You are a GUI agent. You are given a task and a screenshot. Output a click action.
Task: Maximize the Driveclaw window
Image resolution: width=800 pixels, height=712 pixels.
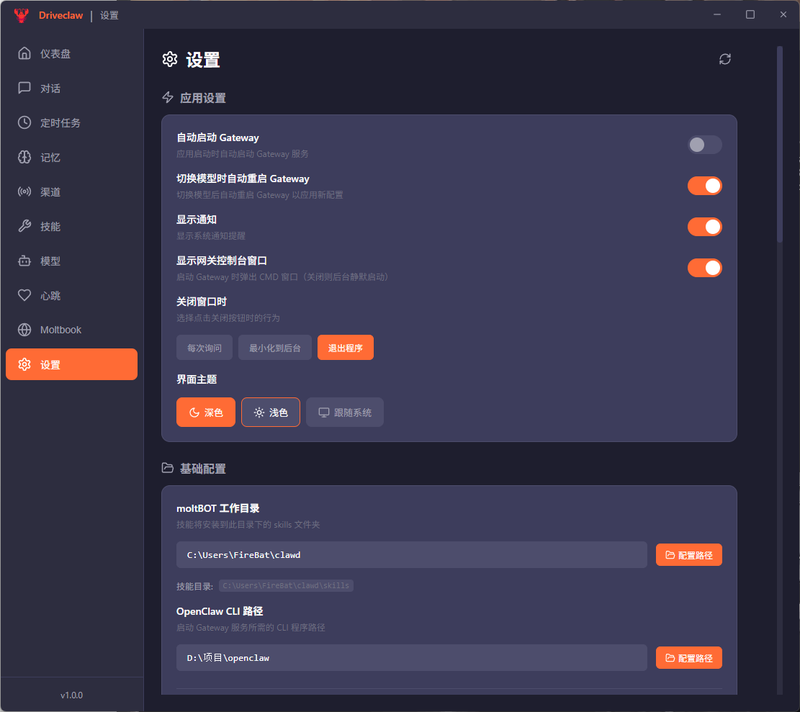click(750, 15)
